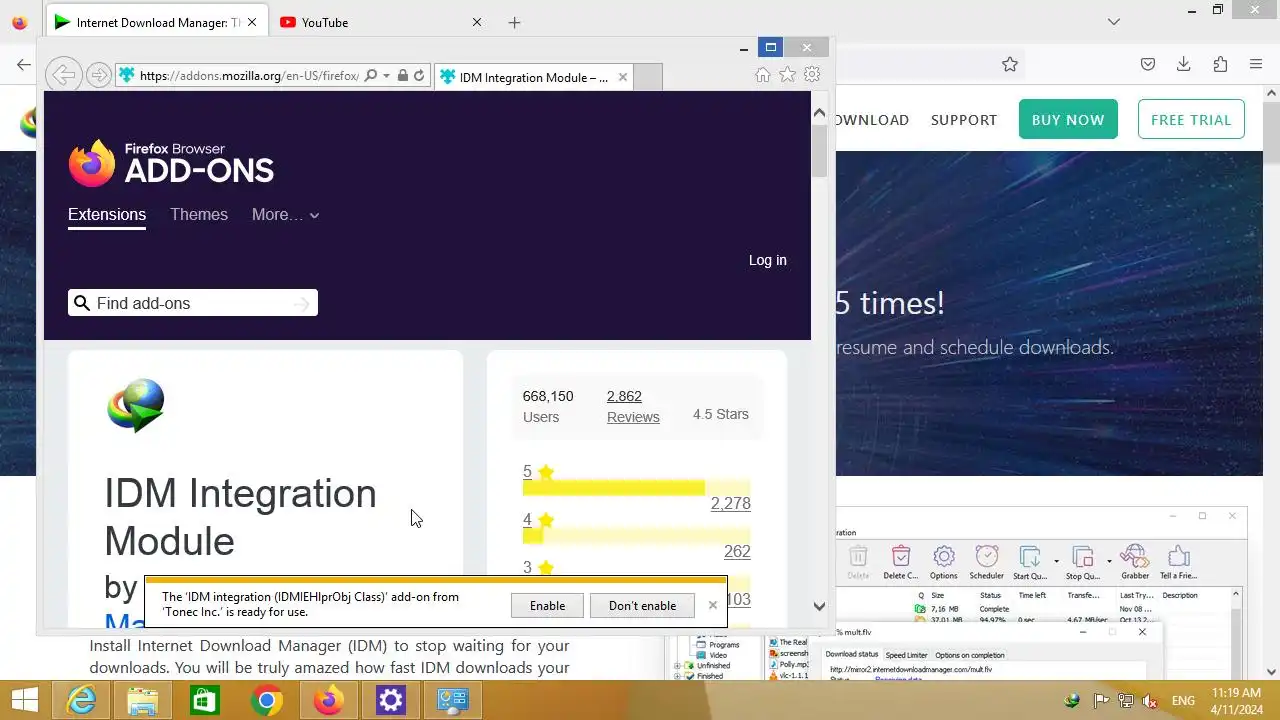Open the Firefox Extensions puzzle icon
The width and height of the screenshot is (1280, 720).
(1220, 65)
